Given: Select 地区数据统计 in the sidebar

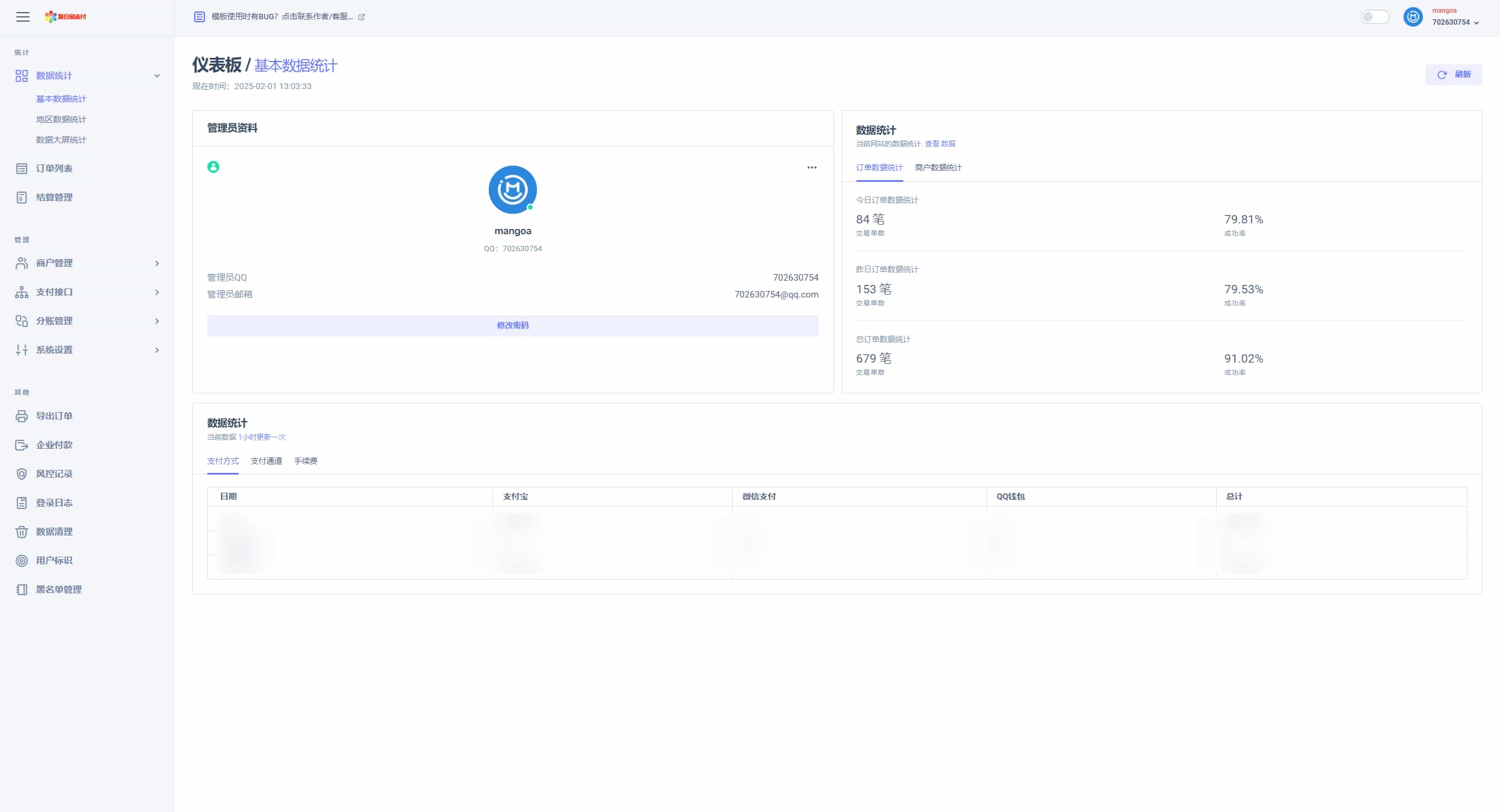Looking at the screenshot, I should click(x=61, y=119).
